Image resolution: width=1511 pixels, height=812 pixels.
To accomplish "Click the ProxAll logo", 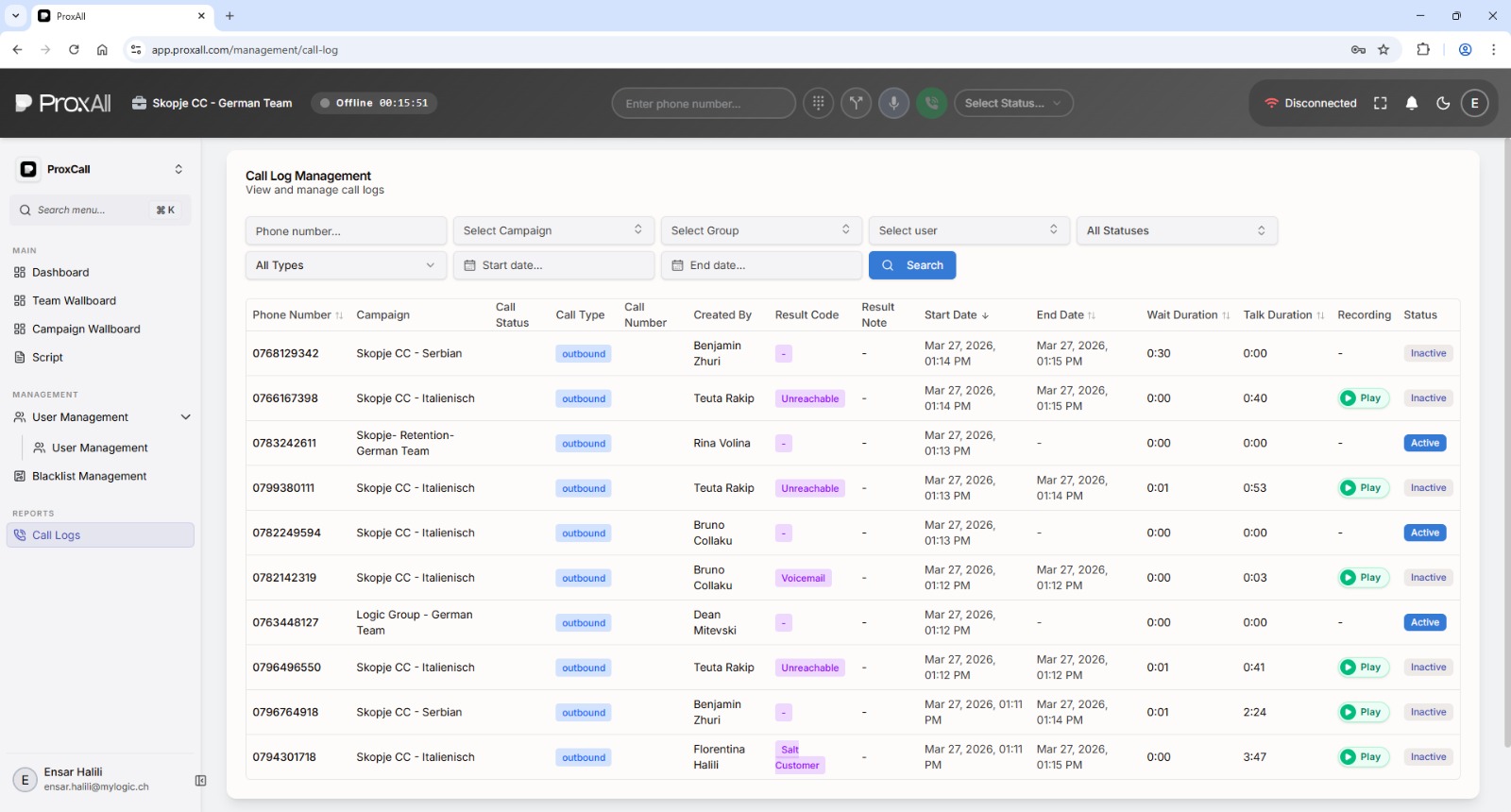I will [x=63, y=103].
